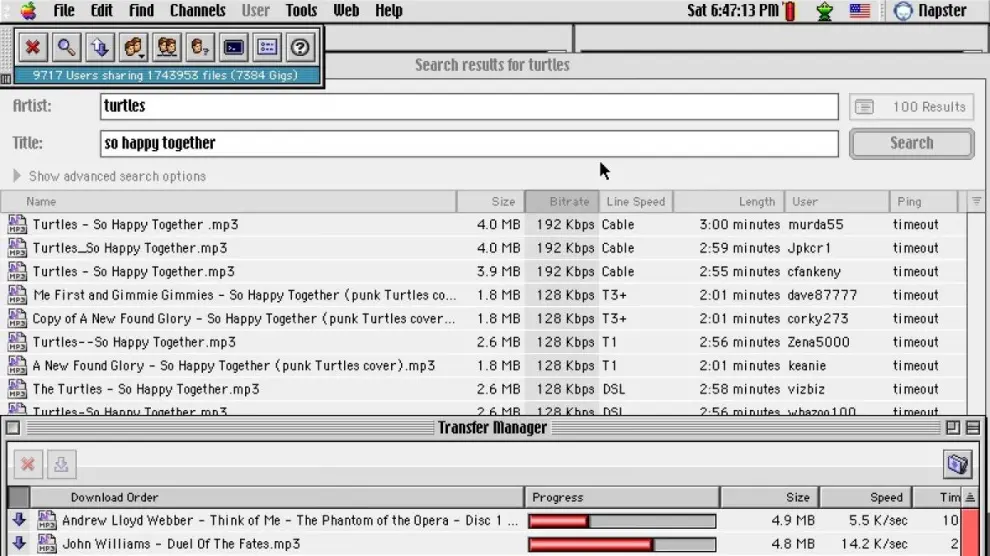Open the 100 Results dropdown
Screen dimensions: 990x556
(911, 107)
